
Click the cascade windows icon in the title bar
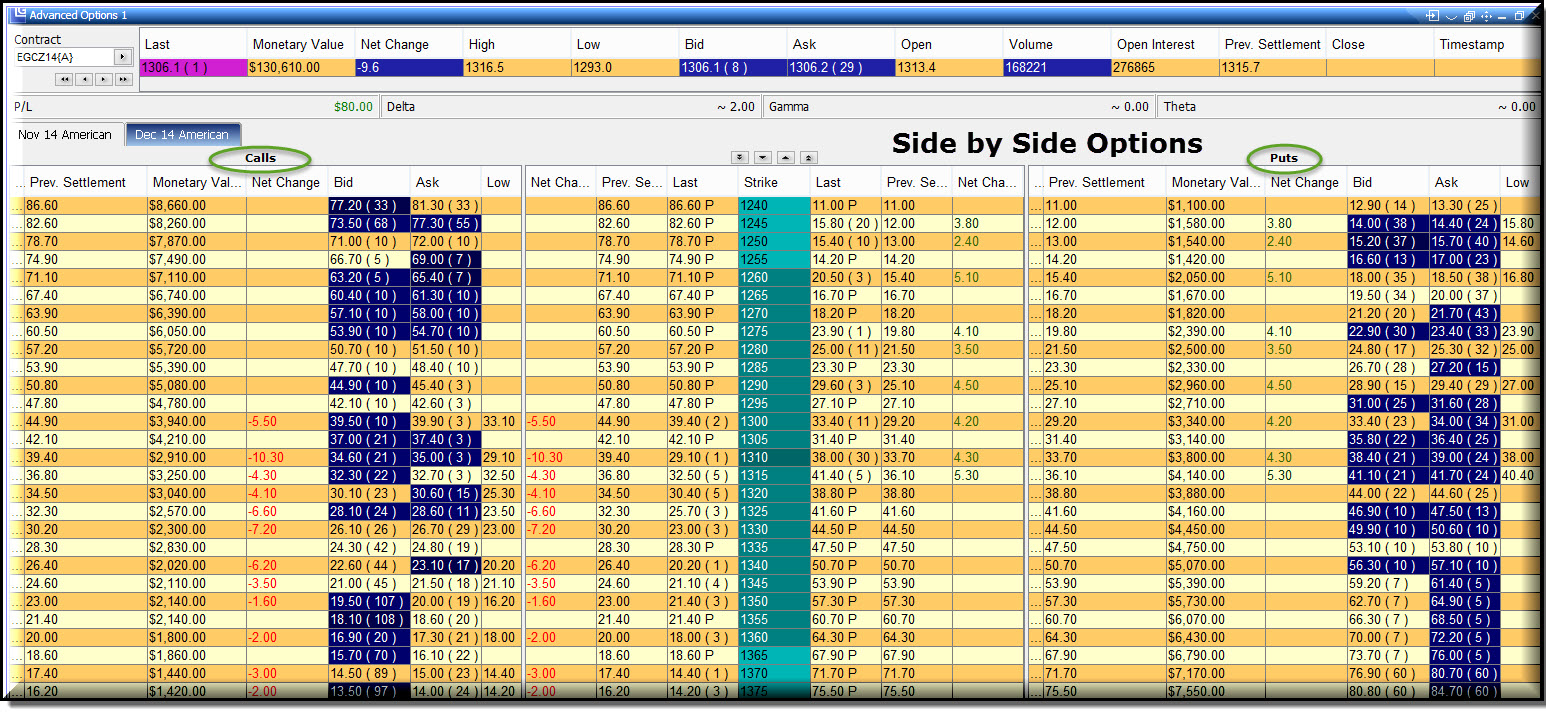pos(1468,16)
